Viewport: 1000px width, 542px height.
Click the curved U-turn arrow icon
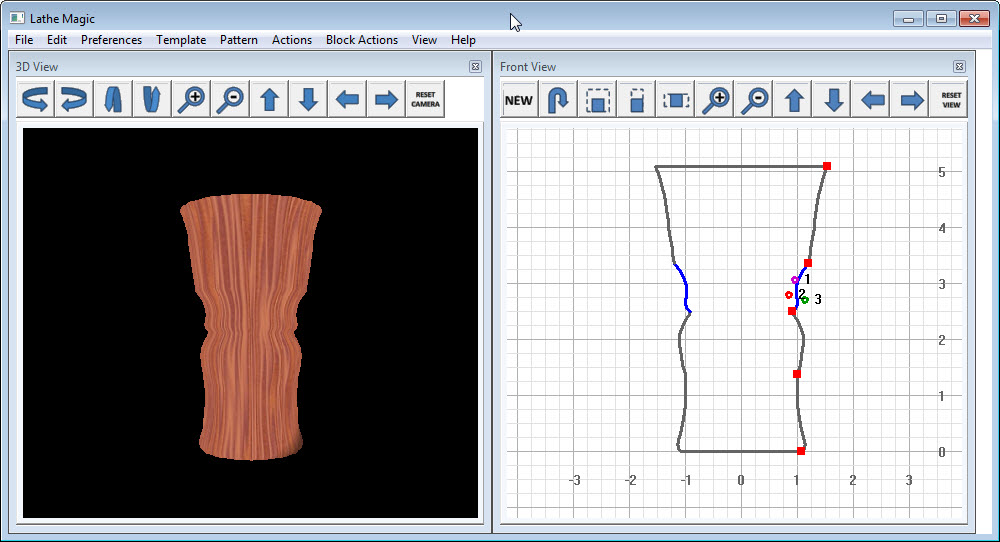[559, 100]
